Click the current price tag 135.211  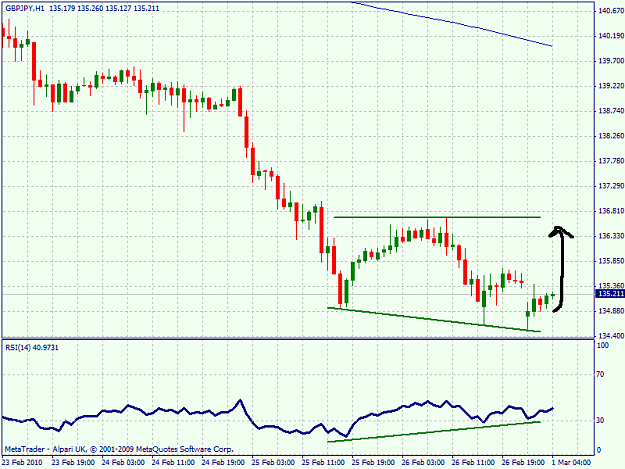[611, 294]
